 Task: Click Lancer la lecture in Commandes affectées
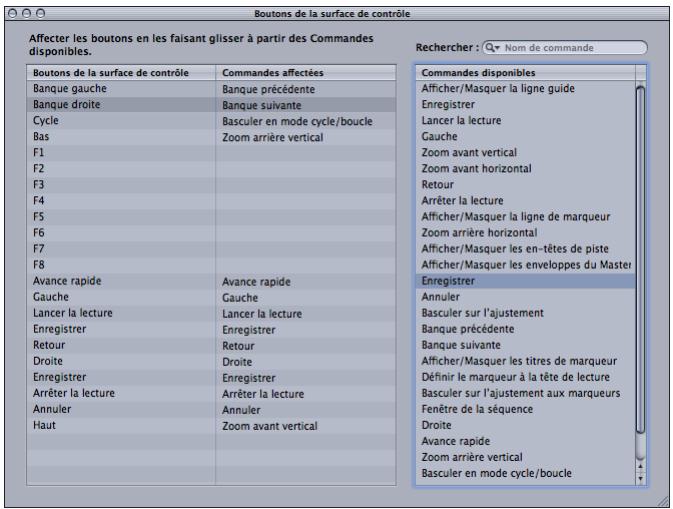[262, 314]
